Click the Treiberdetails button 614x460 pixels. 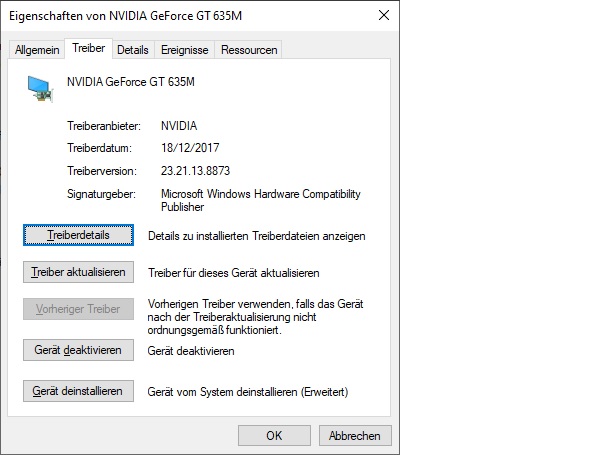coord(78,235)
